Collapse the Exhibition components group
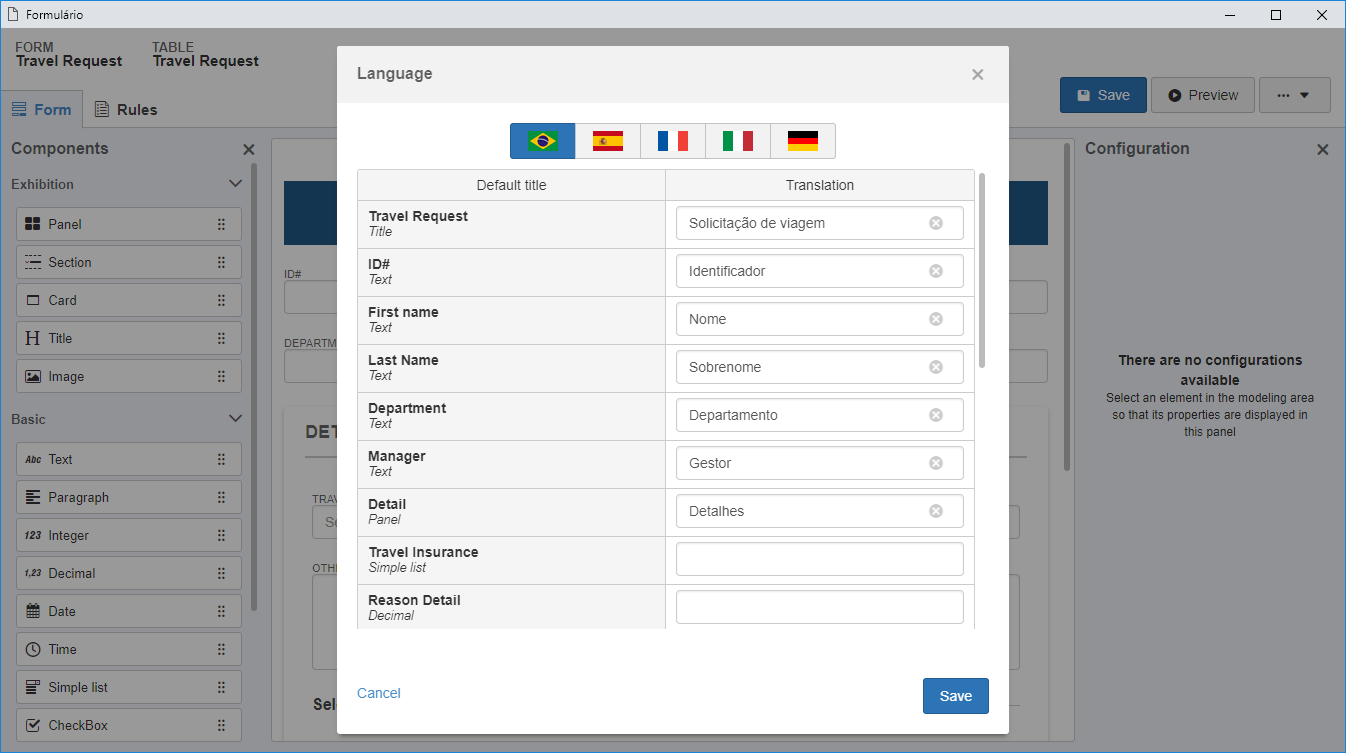 tap(235, 184)
